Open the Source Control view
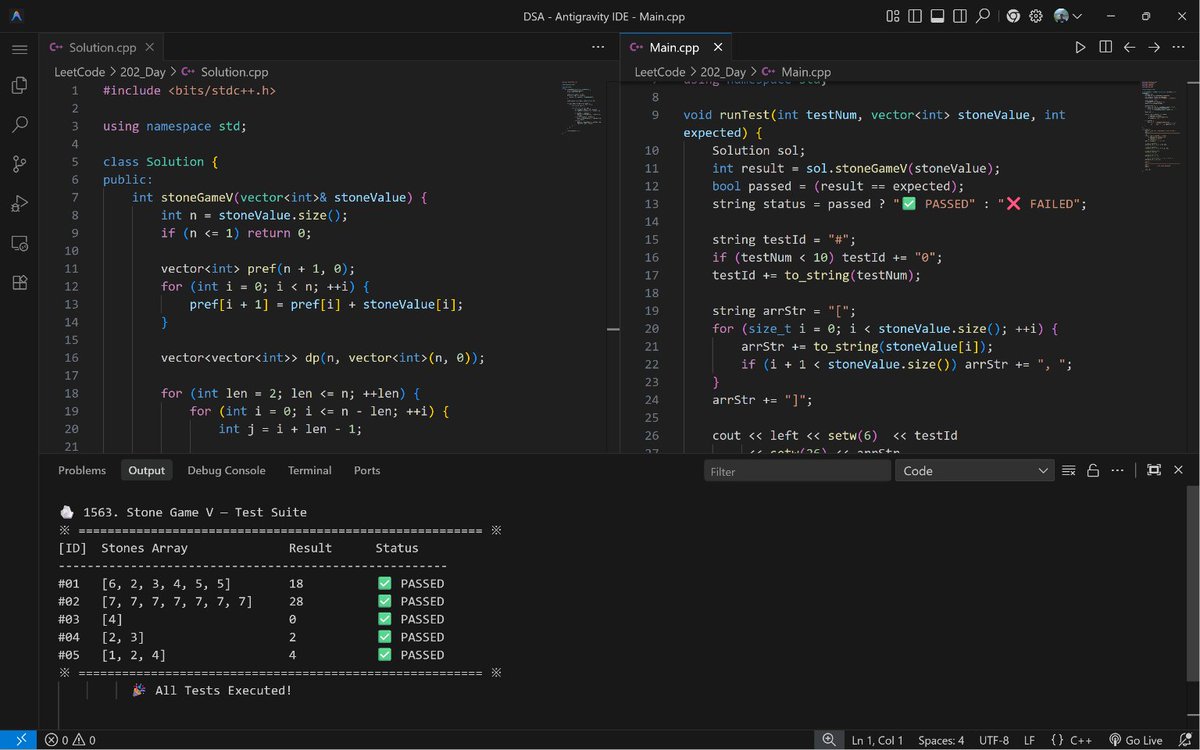 (x=19, y=164)
